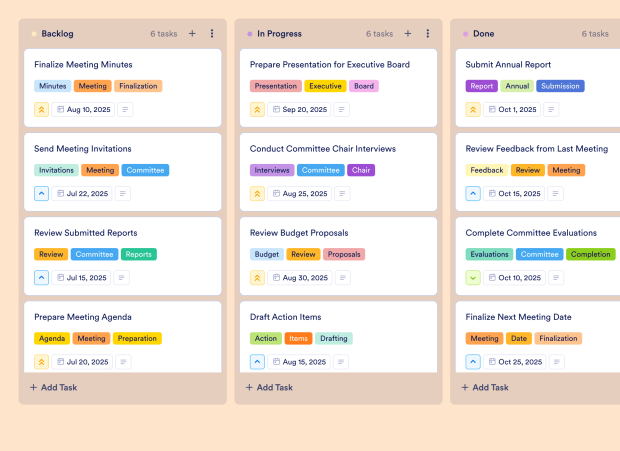Select the Aug 10, 2025 due date
The width and height of the screenshot is (620, 451).
coord(83,110)
